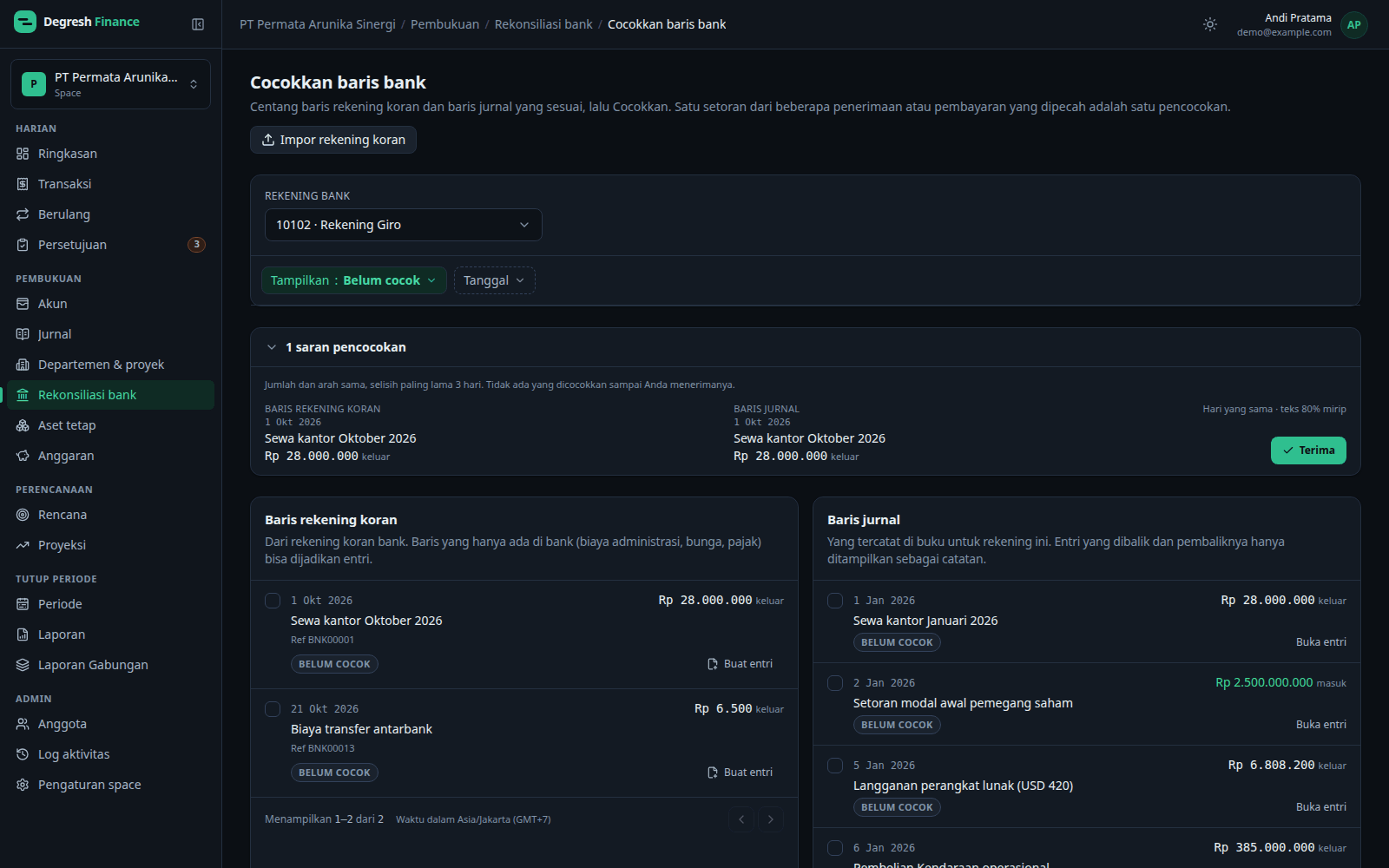
Task: Click Rekonsiliasi bank breadcrumb link
Action: pyautogui.click(x=543, y=24)
